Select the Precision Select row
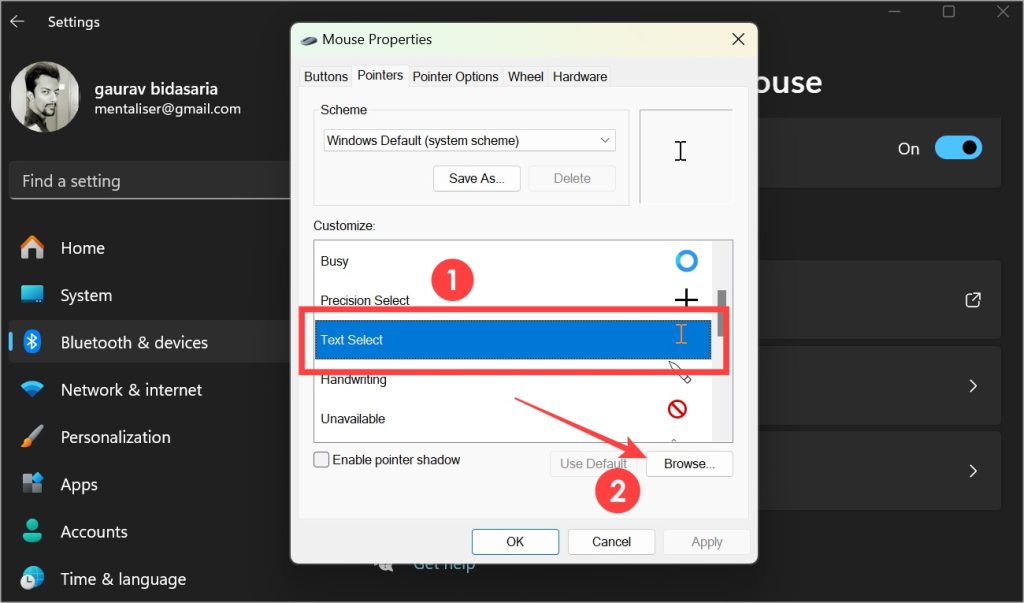Screen dimensions: 1024x603 513,300
